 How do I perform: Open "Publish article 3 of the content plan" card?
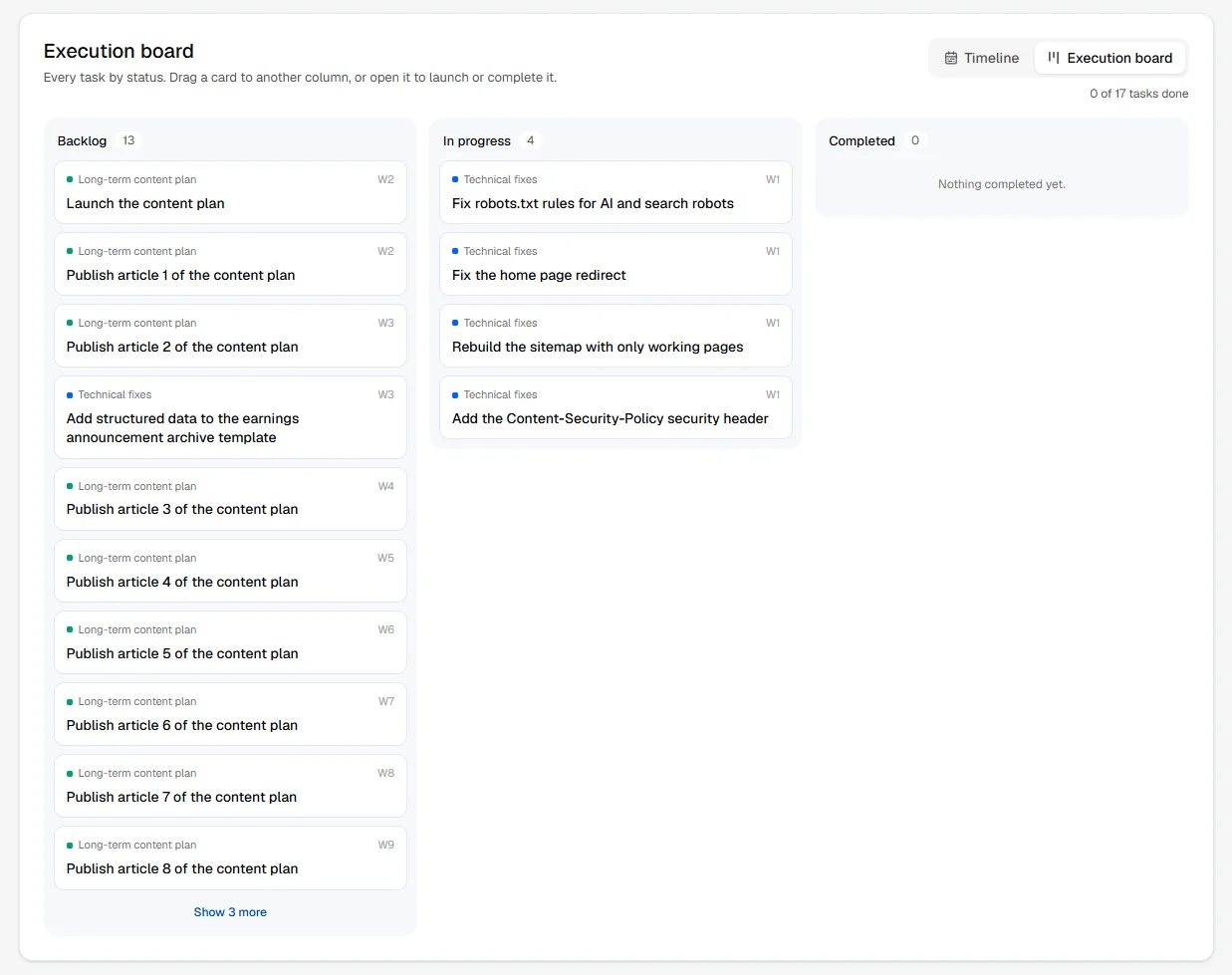coord(230,499)
